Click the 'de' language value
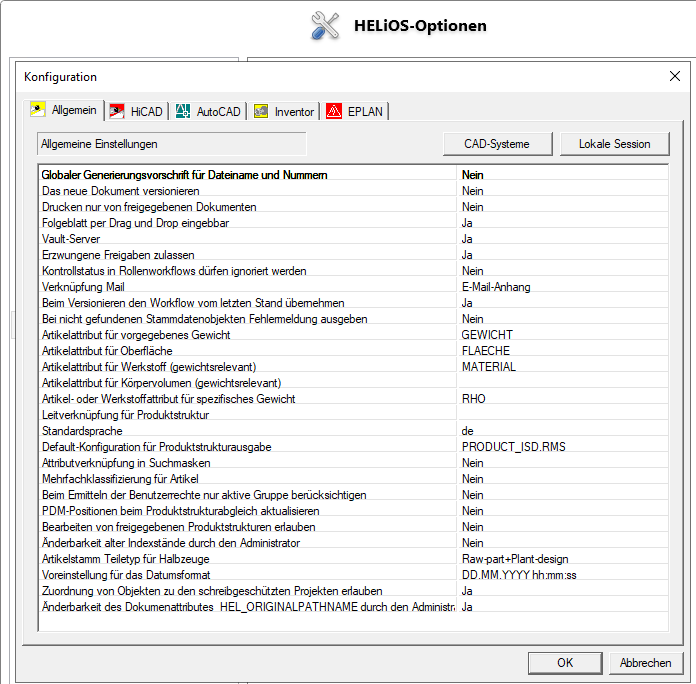Screen dimensions: 696x684 tap(468, 431)
